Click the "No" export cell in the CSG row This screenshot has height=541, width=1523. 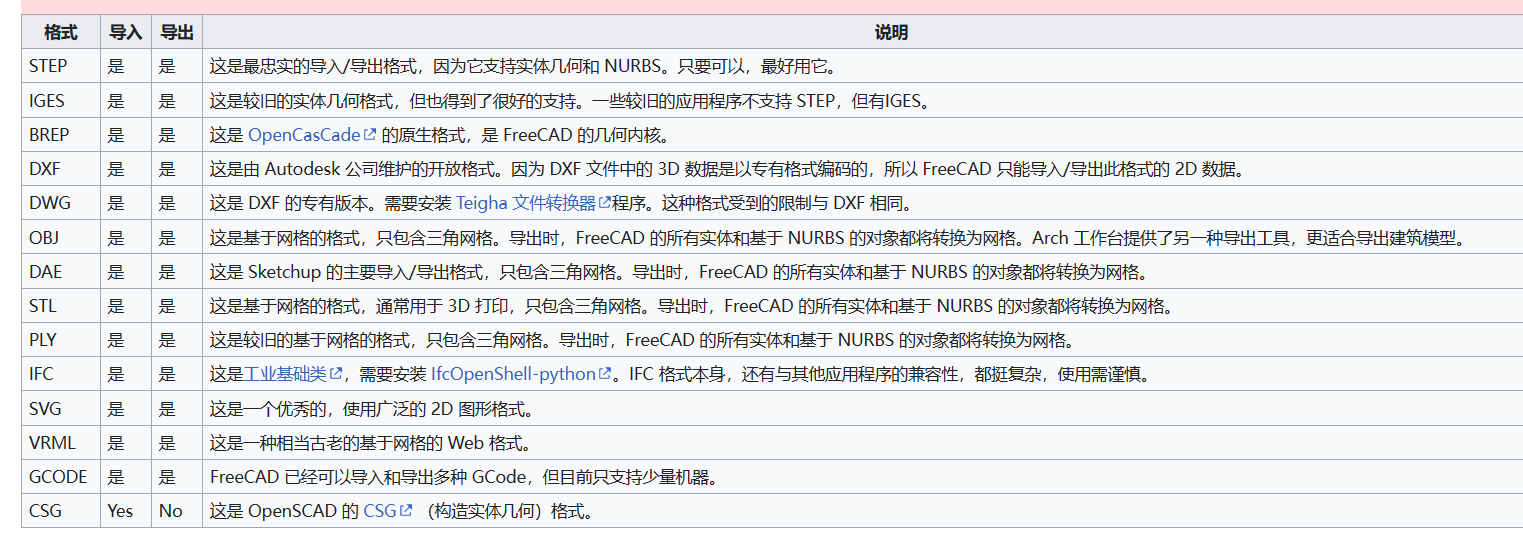click(x=171, y=511)
